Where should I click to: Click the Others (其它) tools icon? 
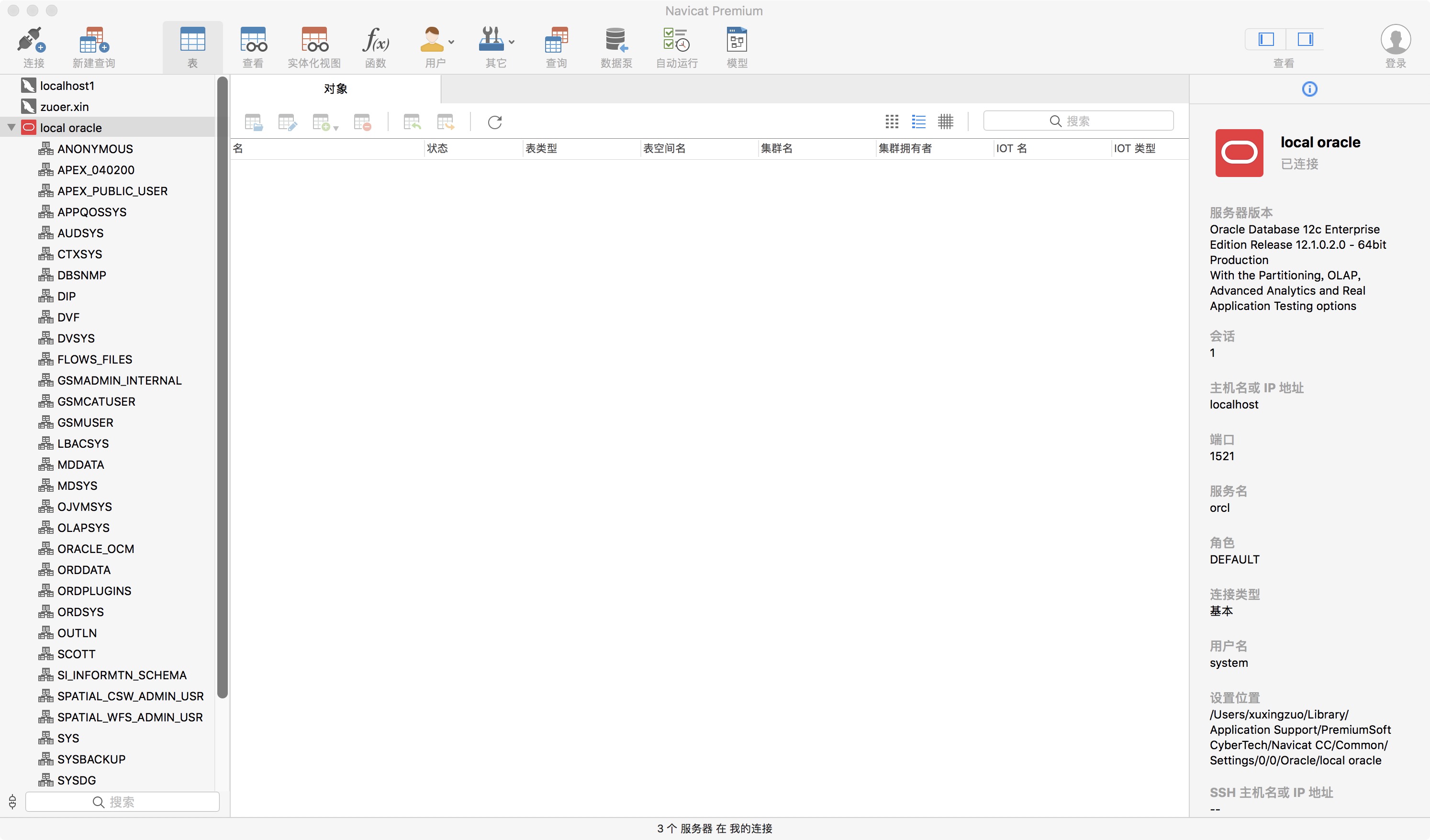(x=492, y=40)
